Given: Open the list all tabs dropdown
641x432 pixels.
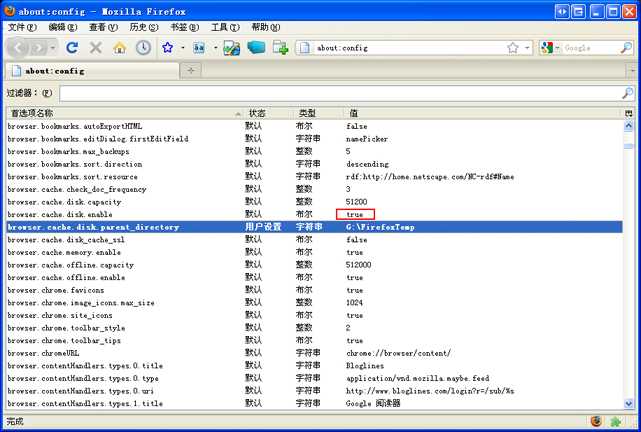Looking at the screenshot, I should point(632,71).
